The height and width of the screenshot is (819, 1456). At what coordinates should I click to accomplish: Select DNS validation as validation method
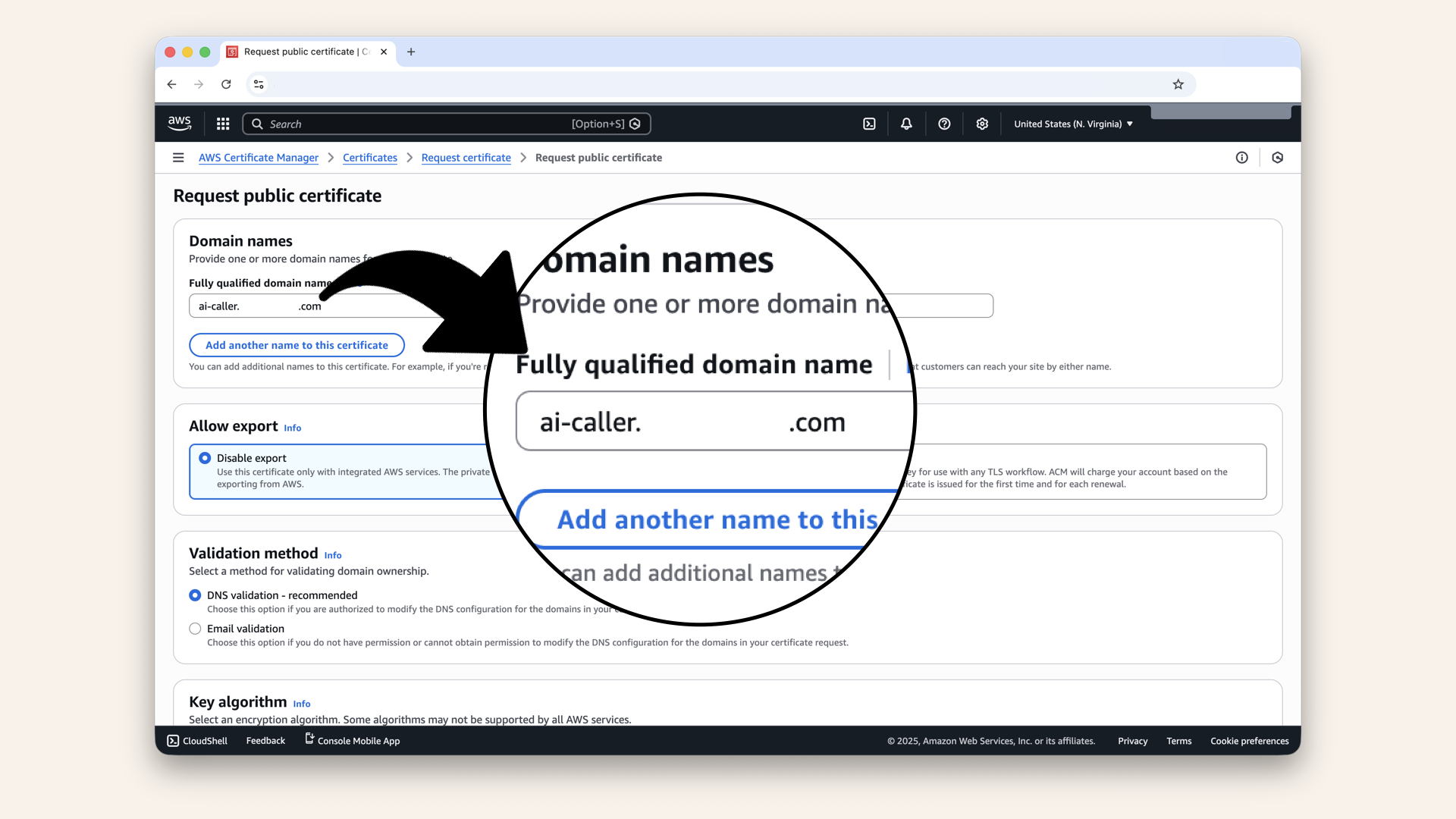[195, 595]
